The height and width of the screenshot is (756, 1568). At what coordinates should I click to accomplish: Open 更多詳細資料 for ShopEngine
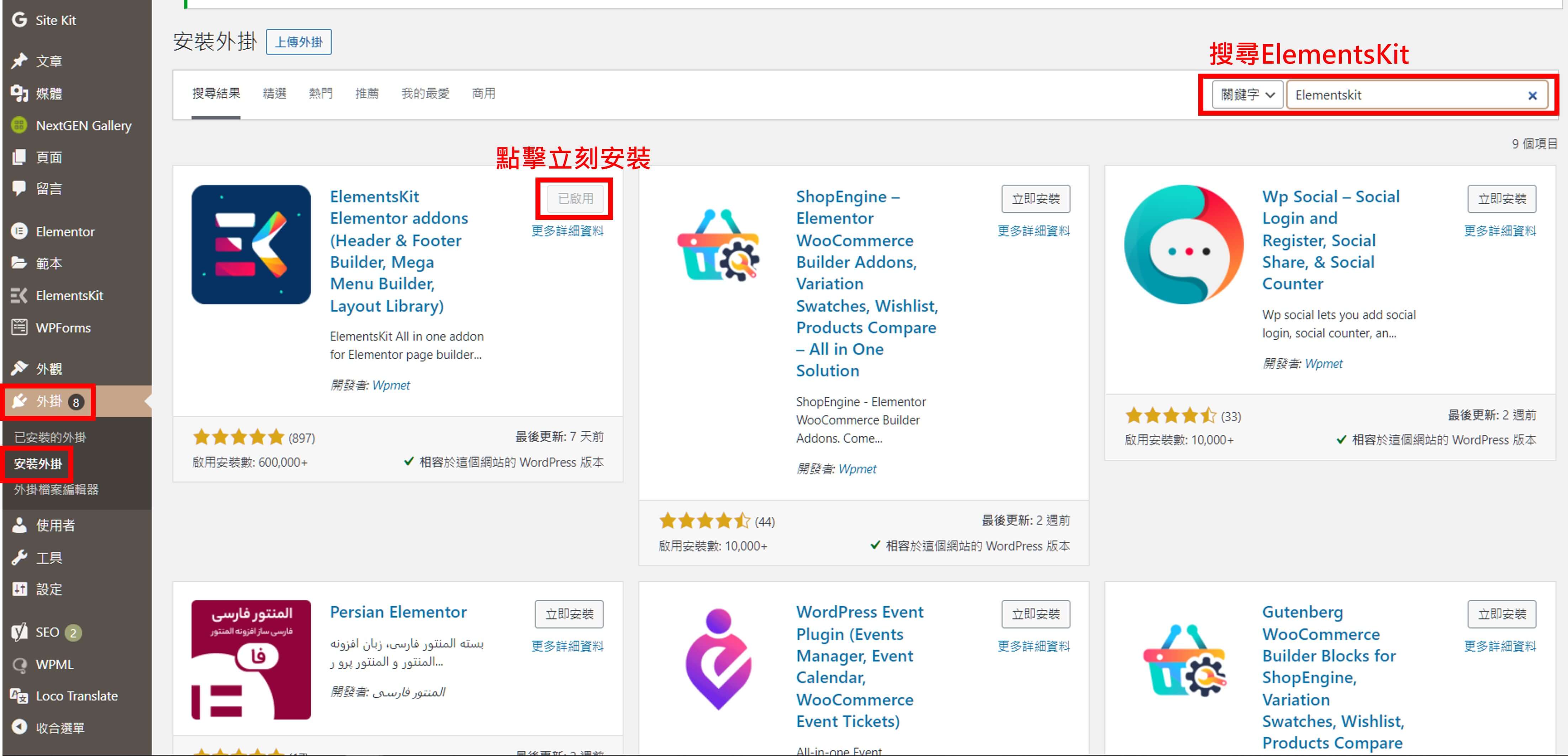tap(1034, 231)
